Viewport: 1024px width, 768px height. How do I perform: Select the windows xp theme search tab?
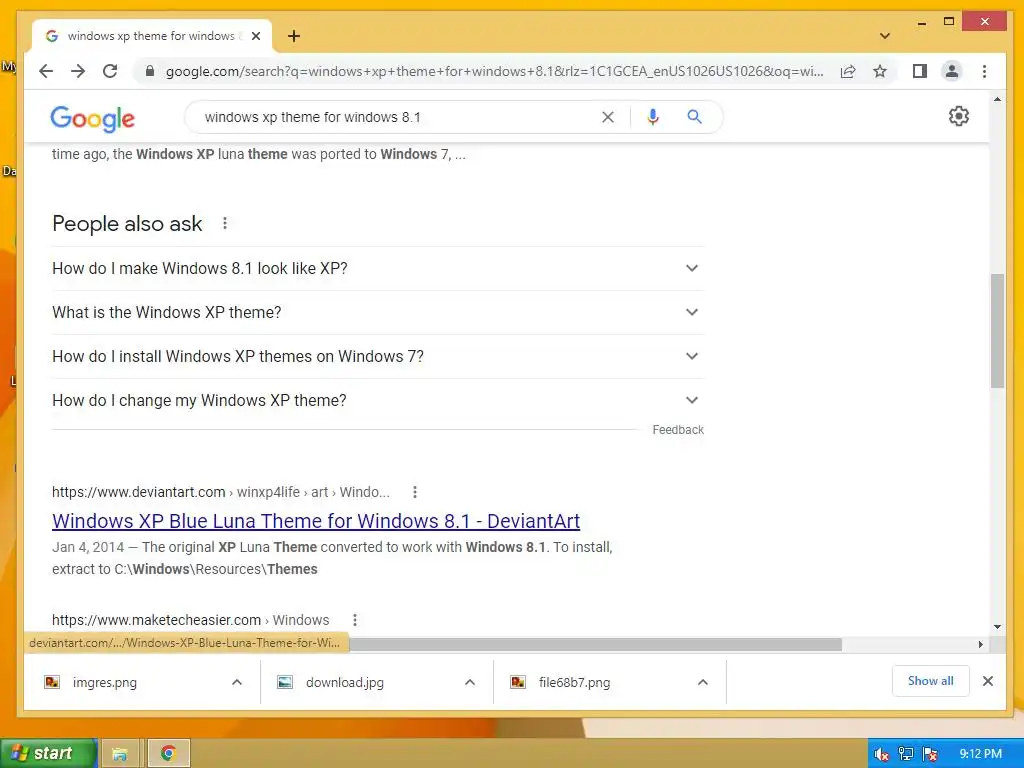tap(152, 36)
